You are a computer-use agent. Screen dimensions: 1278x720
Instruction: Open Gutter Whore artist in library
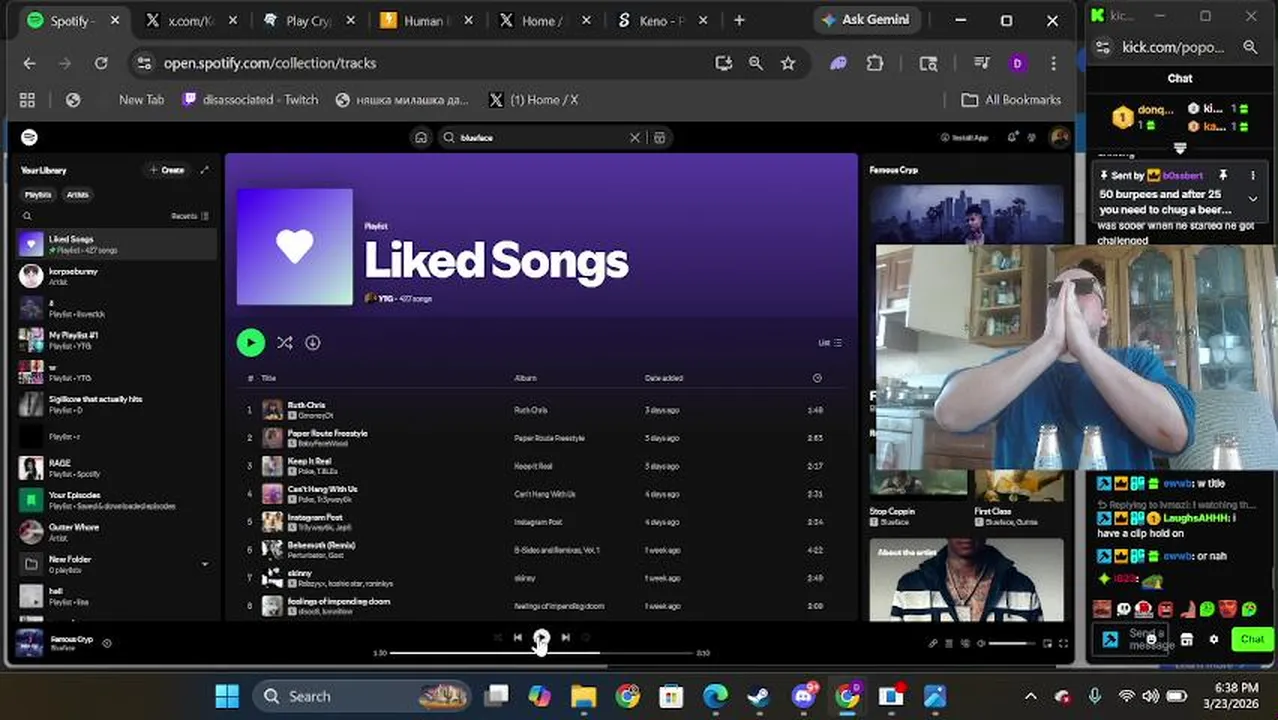(116, 531)
